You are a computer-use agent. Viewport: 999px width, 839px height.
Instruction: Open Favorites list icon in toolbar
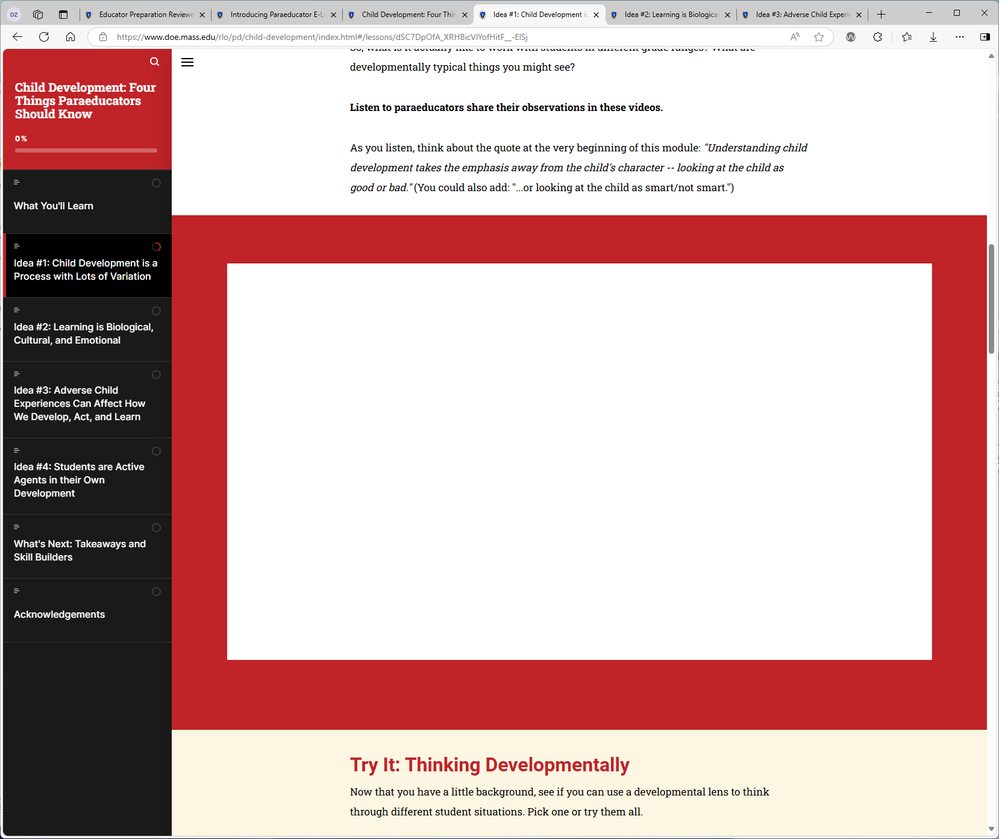pos(907,37)
